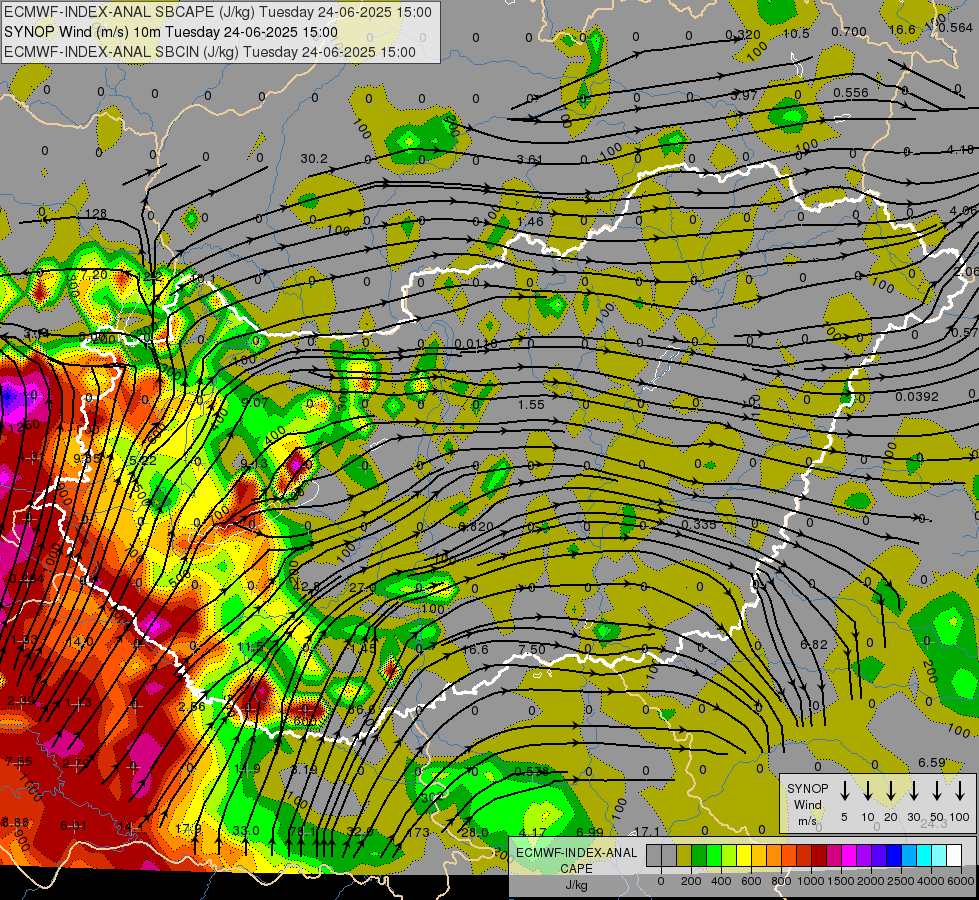Viewport: 979px width, 900px height.
Task: Pick the yellow CAPE legend swatch
Action: (744, 855)
